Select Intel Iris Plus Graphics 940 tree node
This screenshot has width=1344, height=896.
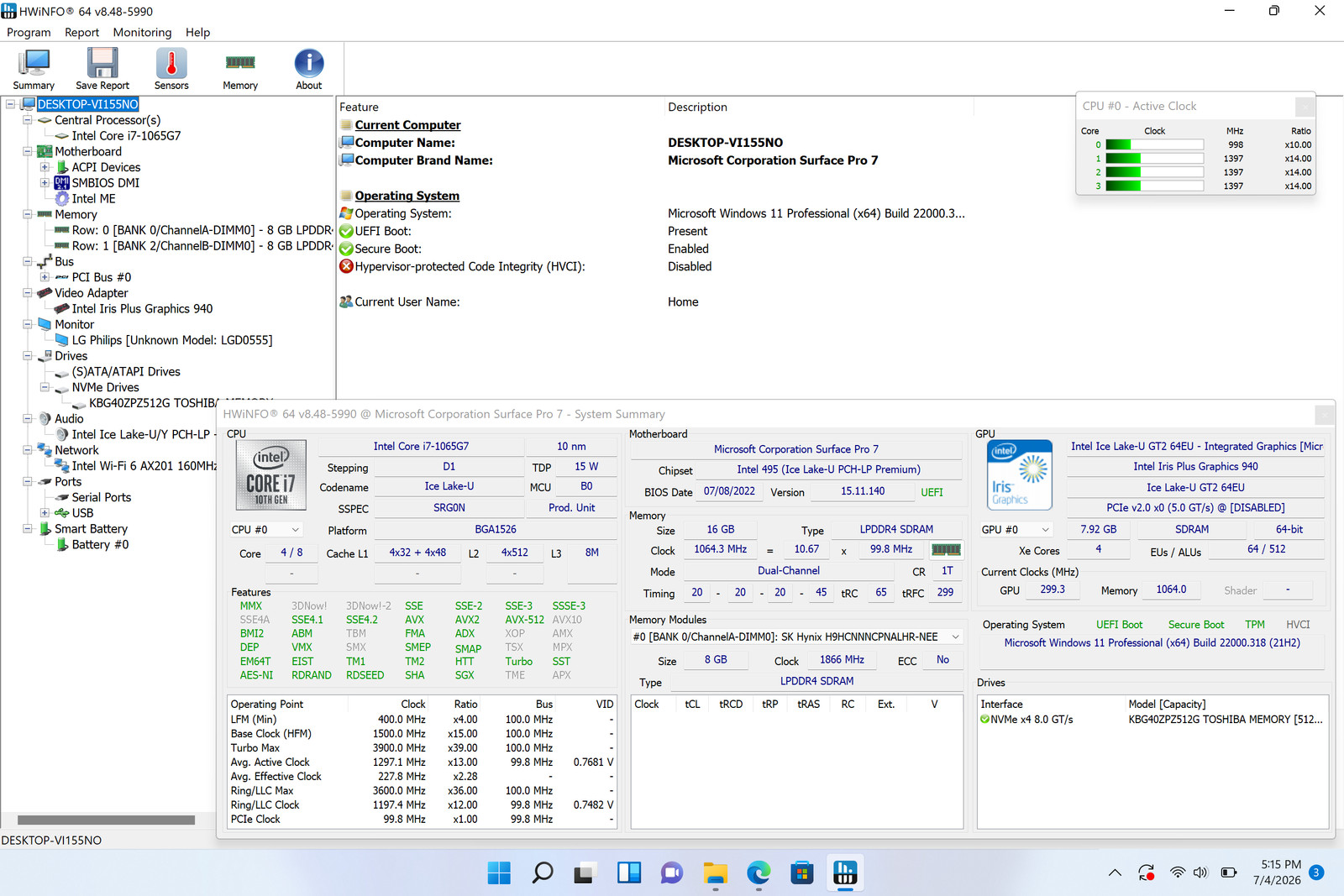pos(142,309)
